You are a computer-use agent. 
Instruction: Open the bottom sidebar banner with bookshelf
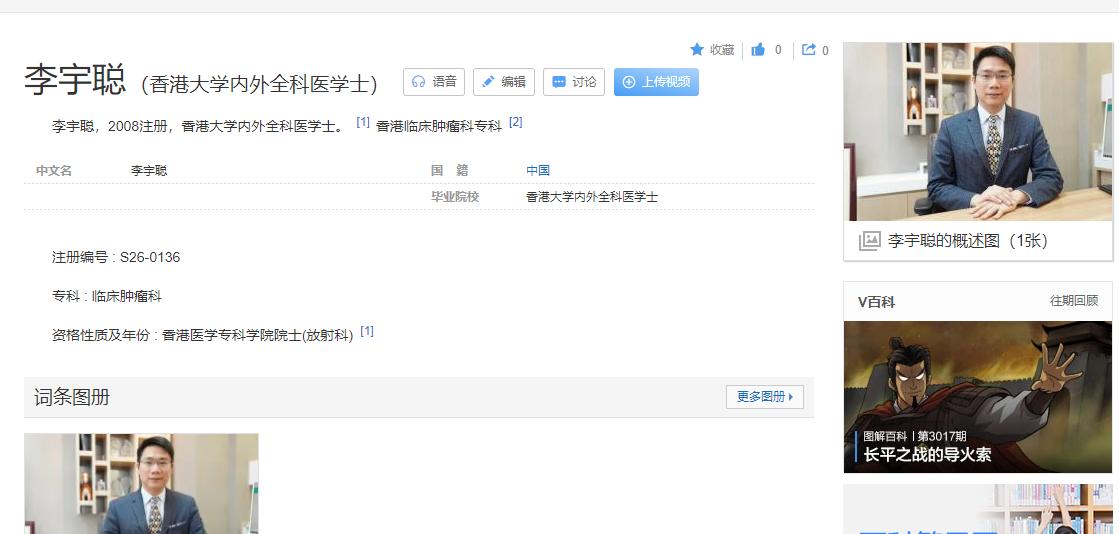click(977, 510)
